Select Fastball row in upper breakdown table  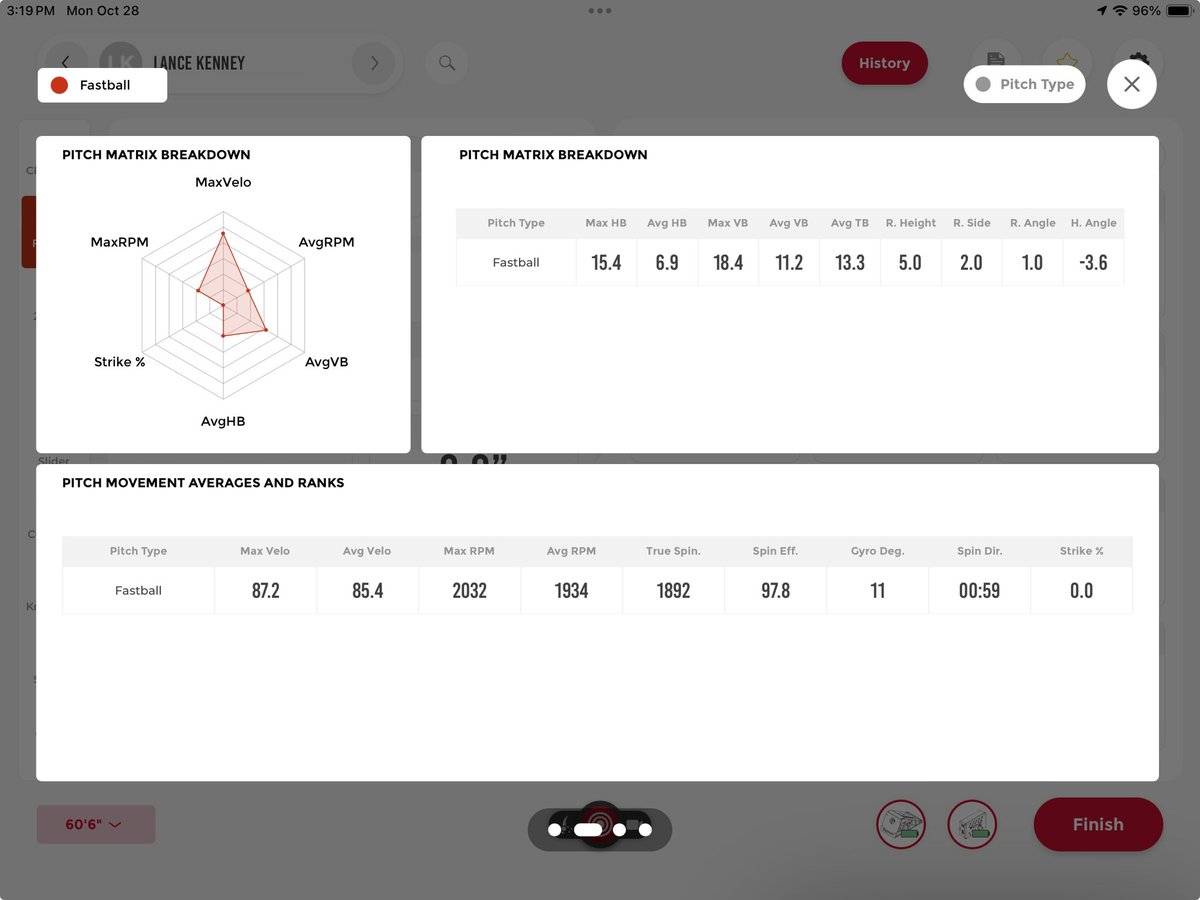tap(790, 262)
